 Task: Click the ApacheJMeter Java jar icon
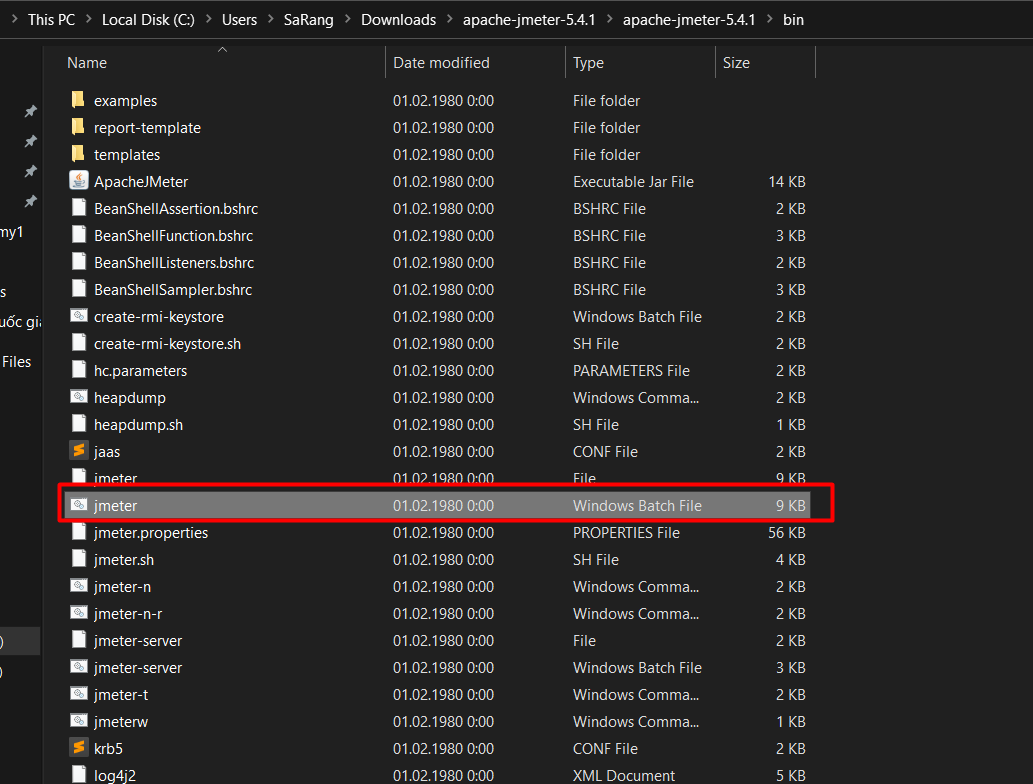pos(78,181)
